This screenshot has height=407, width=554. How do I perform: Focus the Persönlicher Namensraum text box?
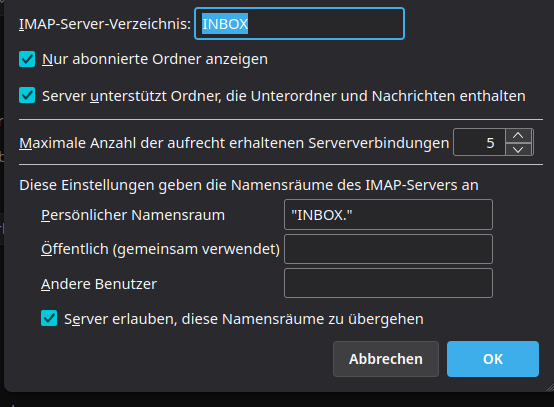tap(388, 214)
